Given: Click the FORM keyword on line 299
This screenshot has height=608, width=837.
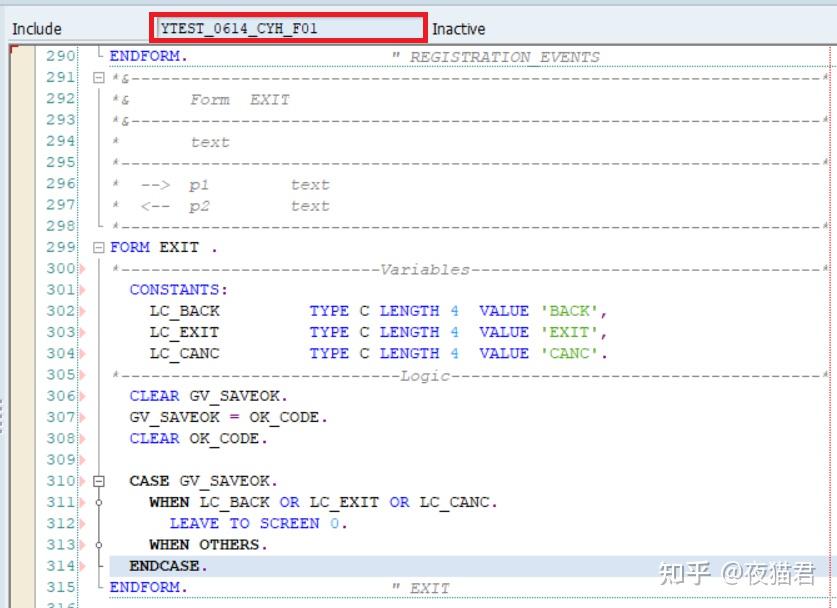Looking at the screenshot, I should click(x=130, y=248).
